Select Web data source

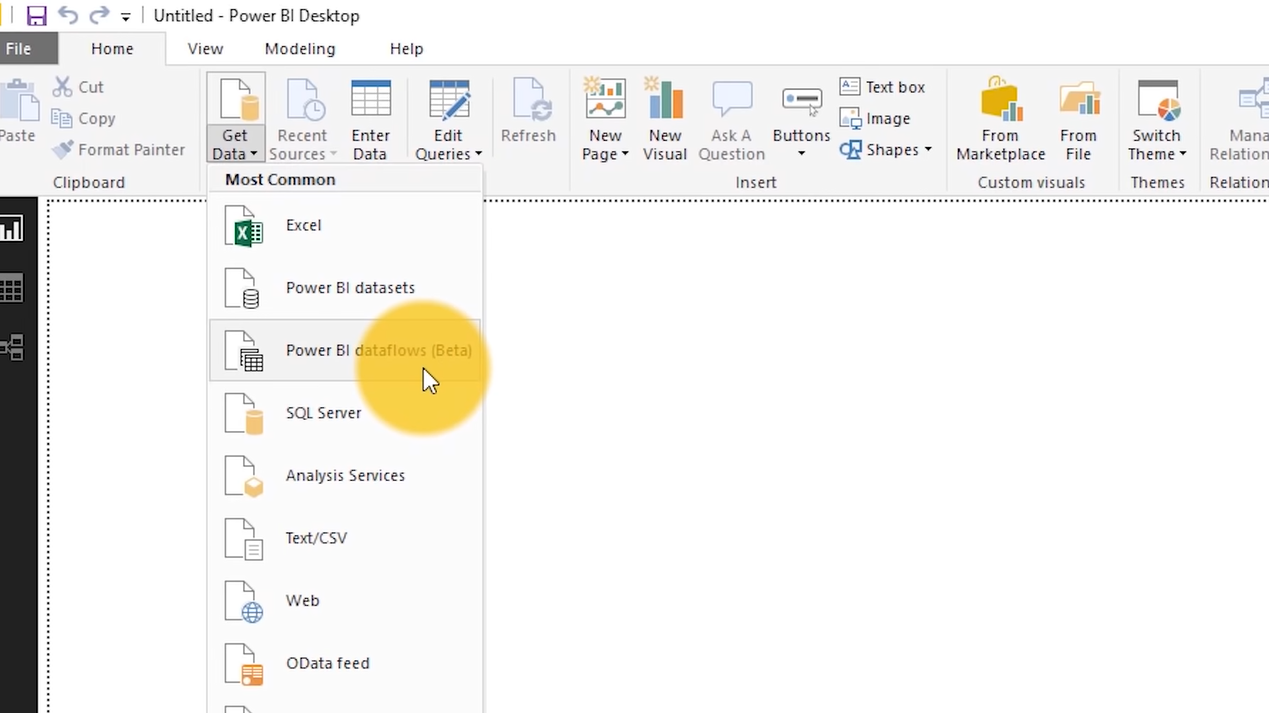pos(345,601)
